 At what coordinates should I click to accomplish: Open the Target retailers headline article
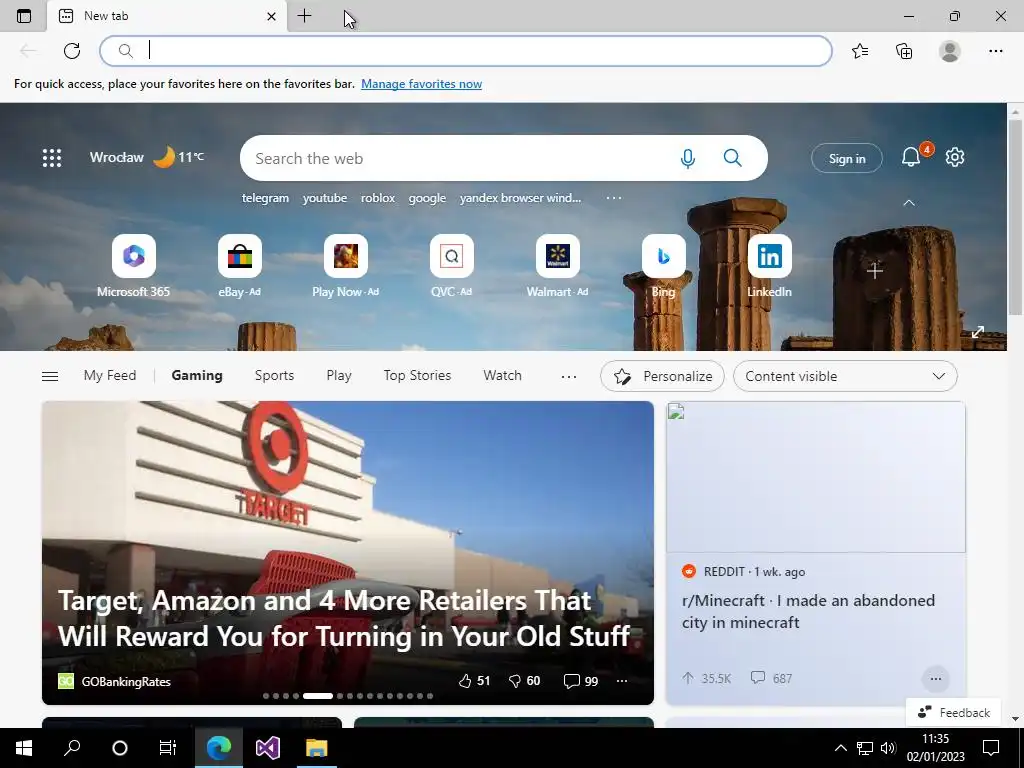click(x=344, y=618)
